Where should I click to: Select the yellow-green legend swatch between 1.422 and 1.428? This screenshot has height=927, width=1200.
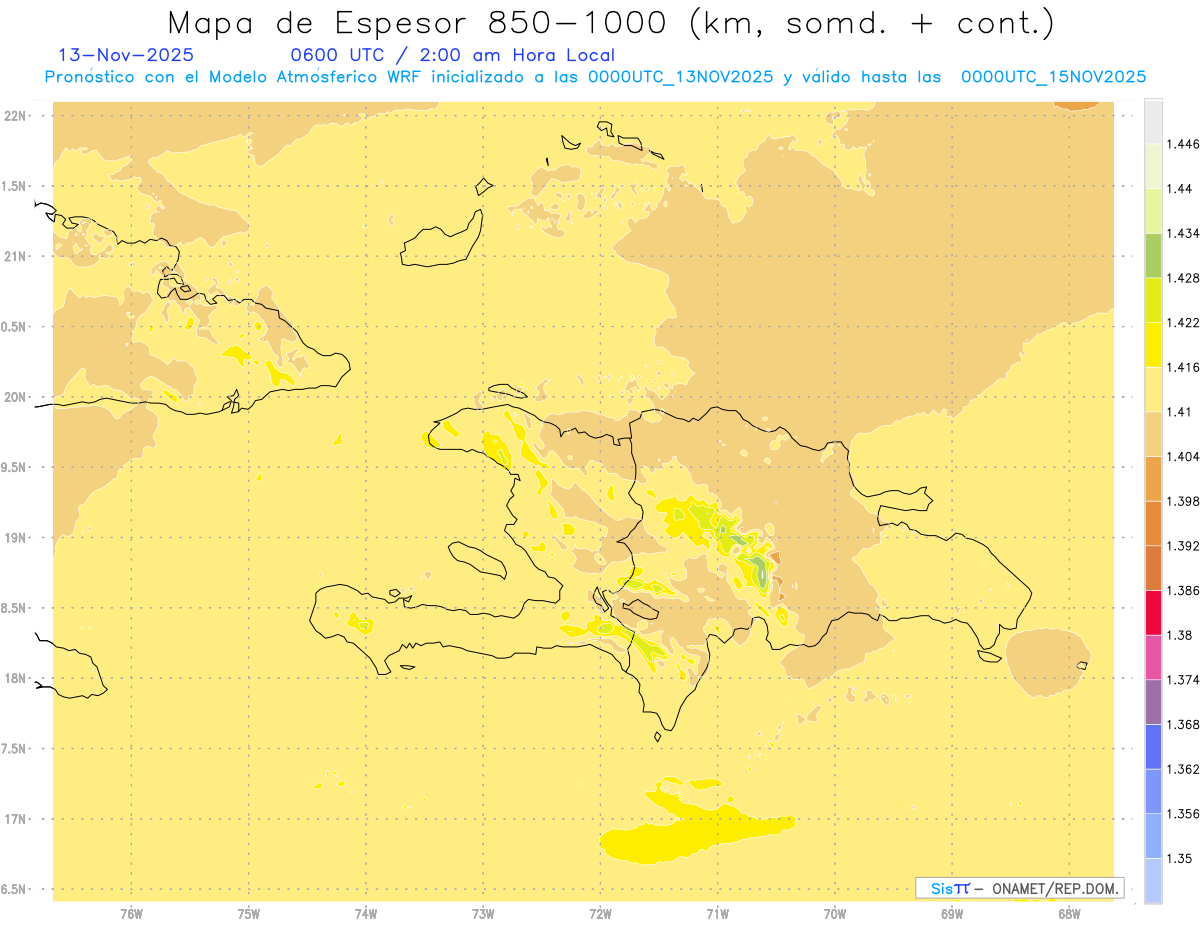click(x=1153, y=300)
